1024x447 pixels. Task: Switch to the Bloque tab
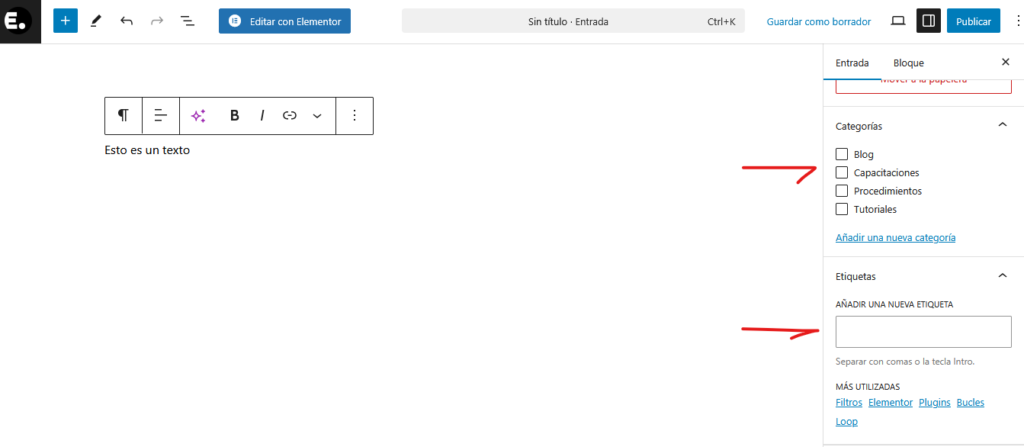[908, 62]
